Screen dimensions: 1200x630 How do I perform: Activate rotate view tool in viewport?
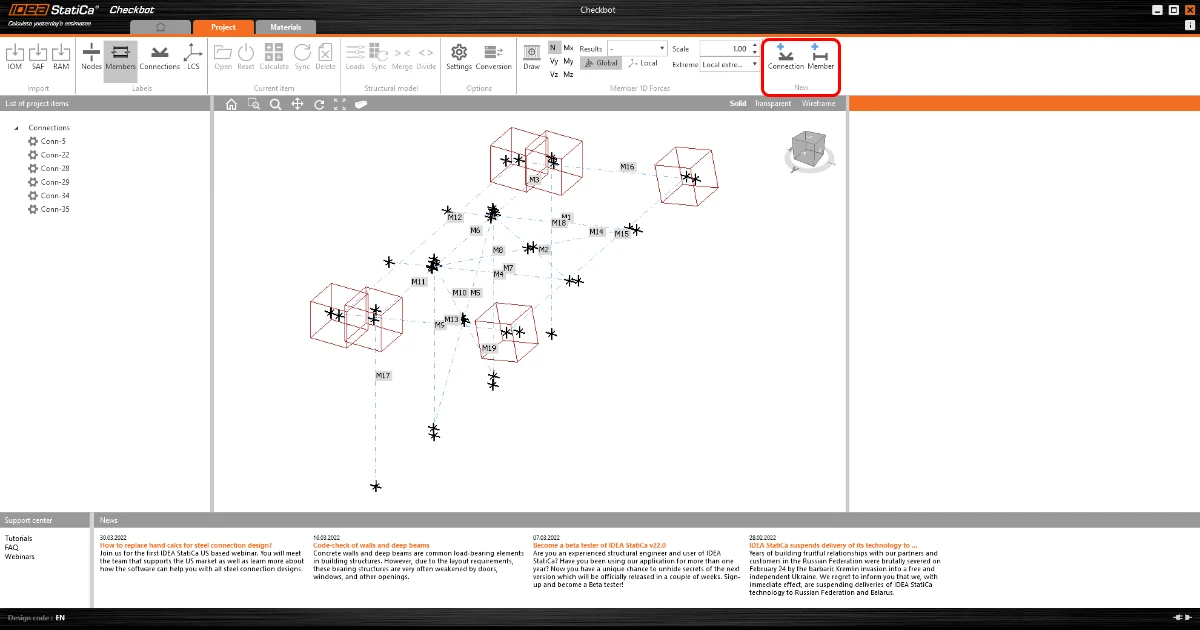(319, 103)
